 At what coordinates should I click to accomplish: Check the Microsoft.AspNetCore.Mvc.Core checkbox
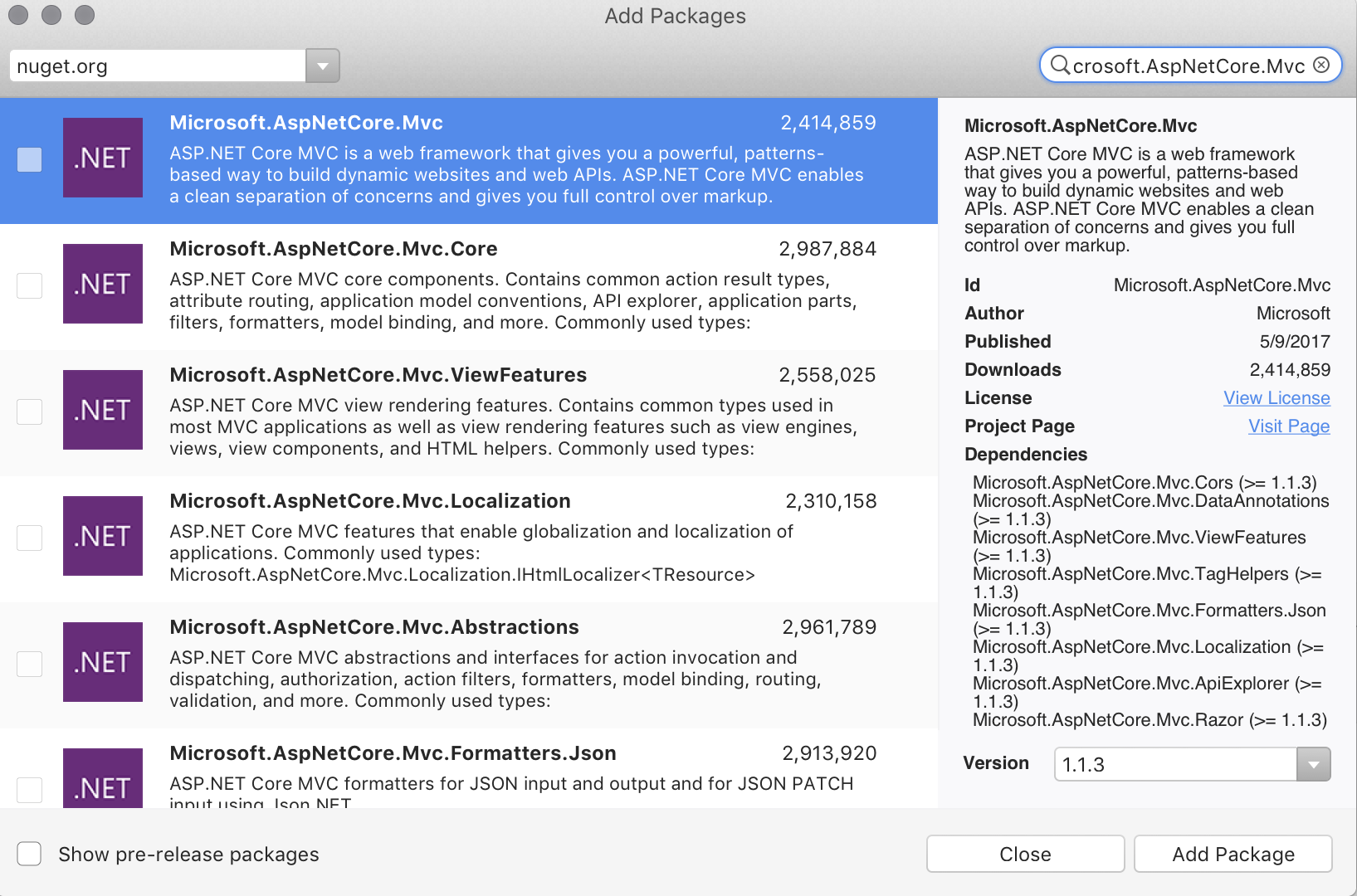pyautogui.click(x=30, y=285)
